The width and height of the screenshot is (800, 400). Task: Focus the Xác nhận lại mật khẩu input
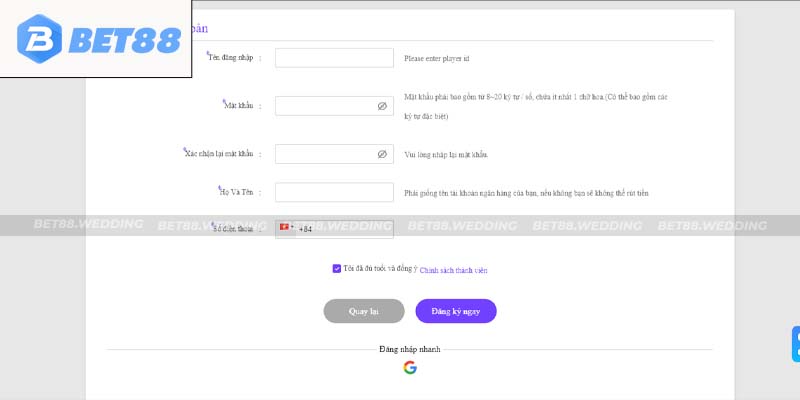pyautogui.click(x=334, y=154)
